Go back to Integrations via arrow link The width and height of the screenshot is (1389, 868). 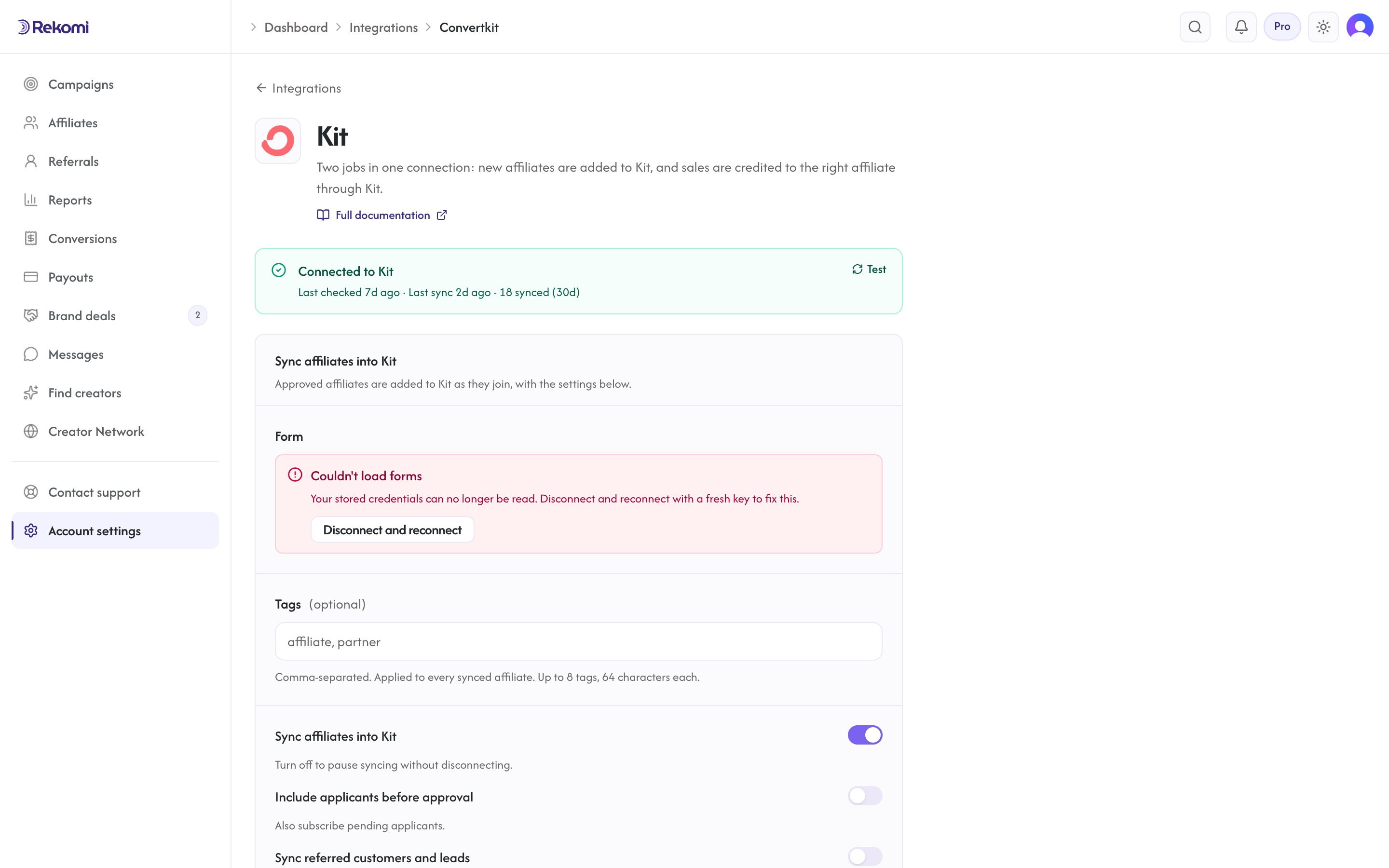click(299, 88)
